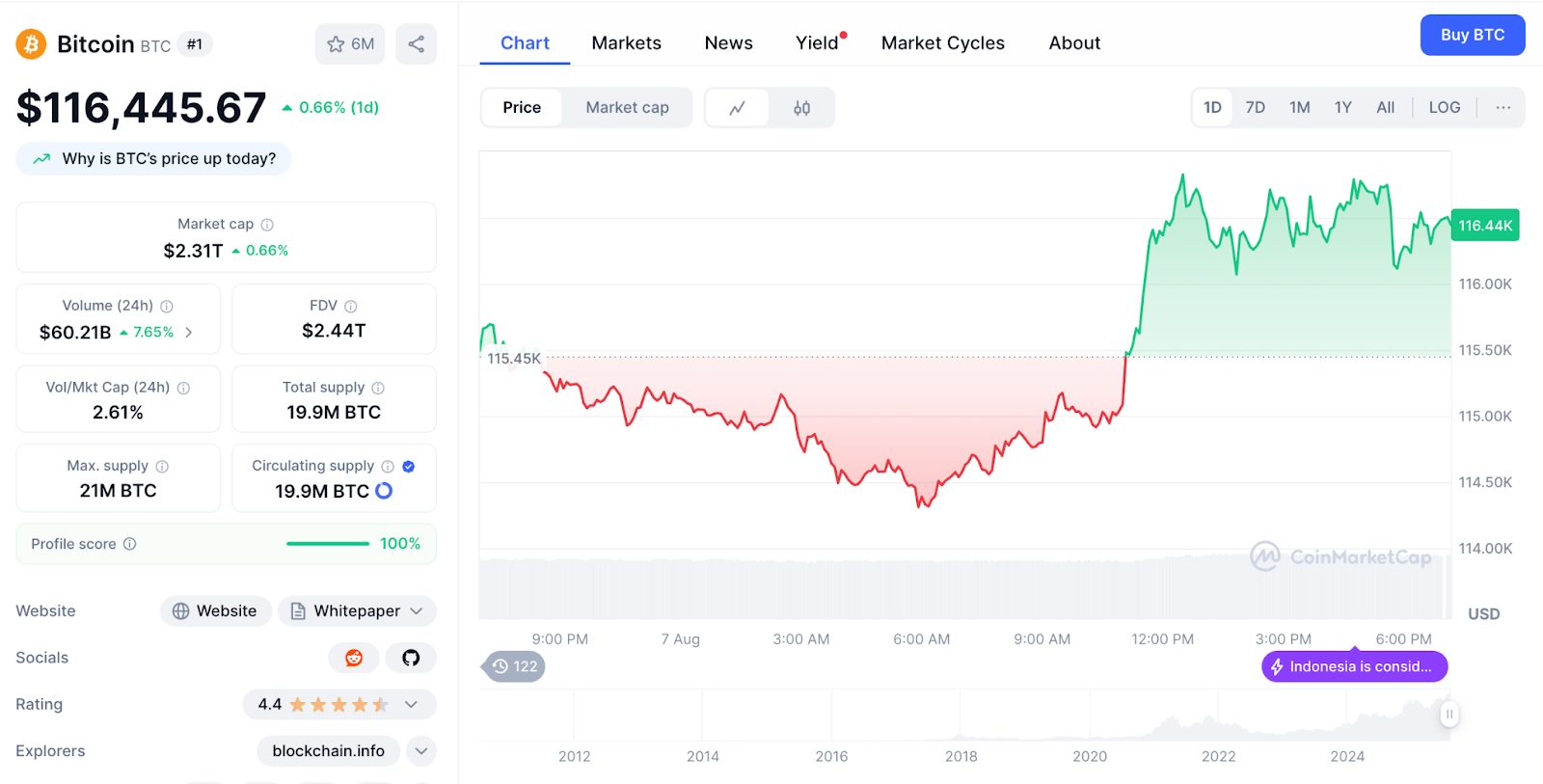Open the Yield tab
Viewport: 1543px width, 784px height.
point(818,43)
